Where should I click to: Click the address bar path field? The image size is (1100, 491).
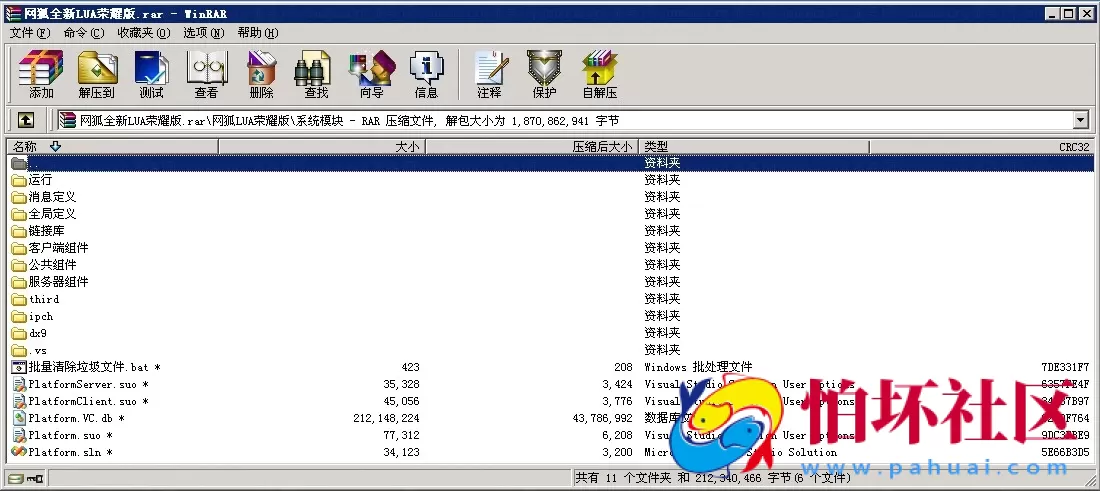coord(565,121)
